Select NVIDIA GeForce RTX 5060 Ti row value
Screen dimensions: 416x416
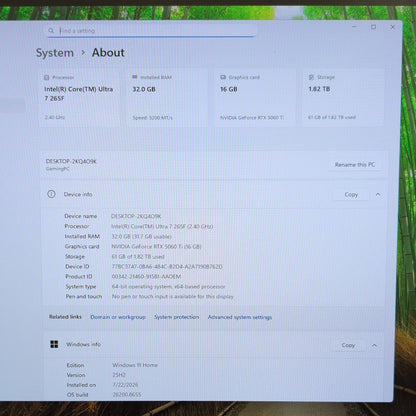point(156,247)
